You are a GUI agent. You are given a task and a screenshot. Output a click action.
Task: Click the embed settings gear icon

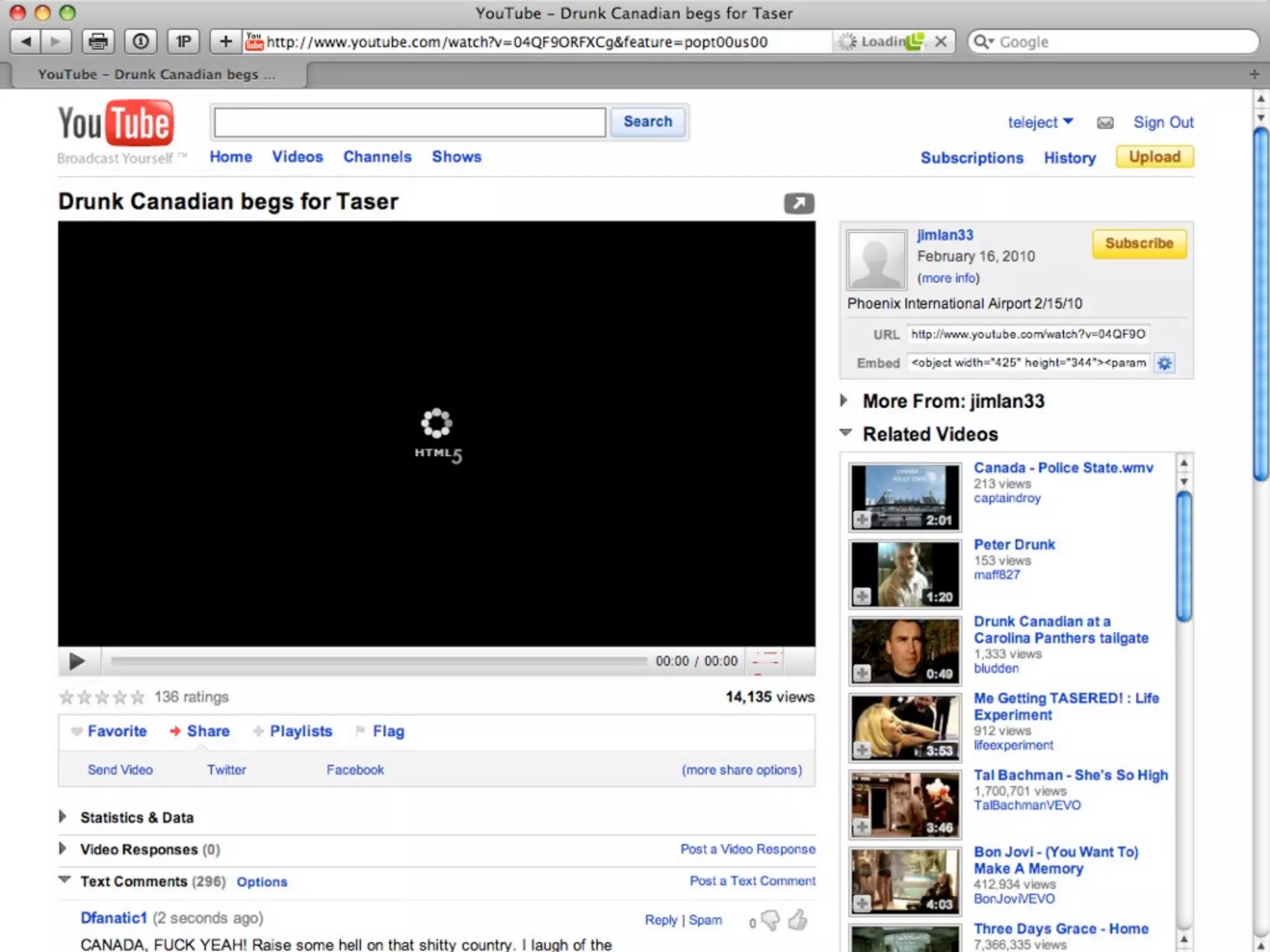[x=1165, y=363]
